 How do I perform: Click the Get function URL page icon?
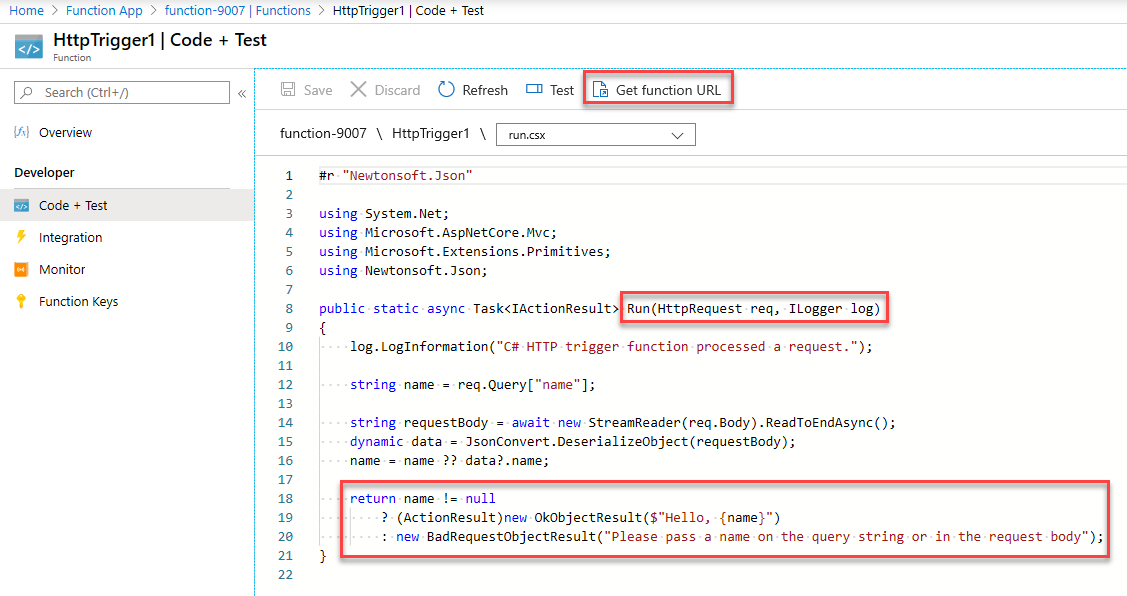(601, 89)
